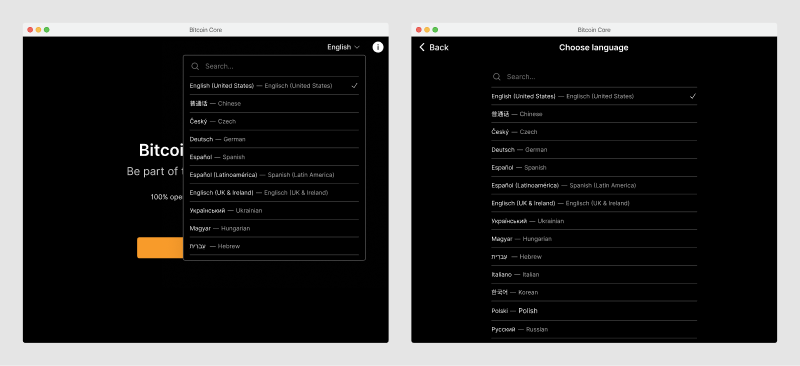Select Español — Spanish in dropdown
The height and width of the screenshot is (366, 800).
pyautogui.click(x=274, y=157)
